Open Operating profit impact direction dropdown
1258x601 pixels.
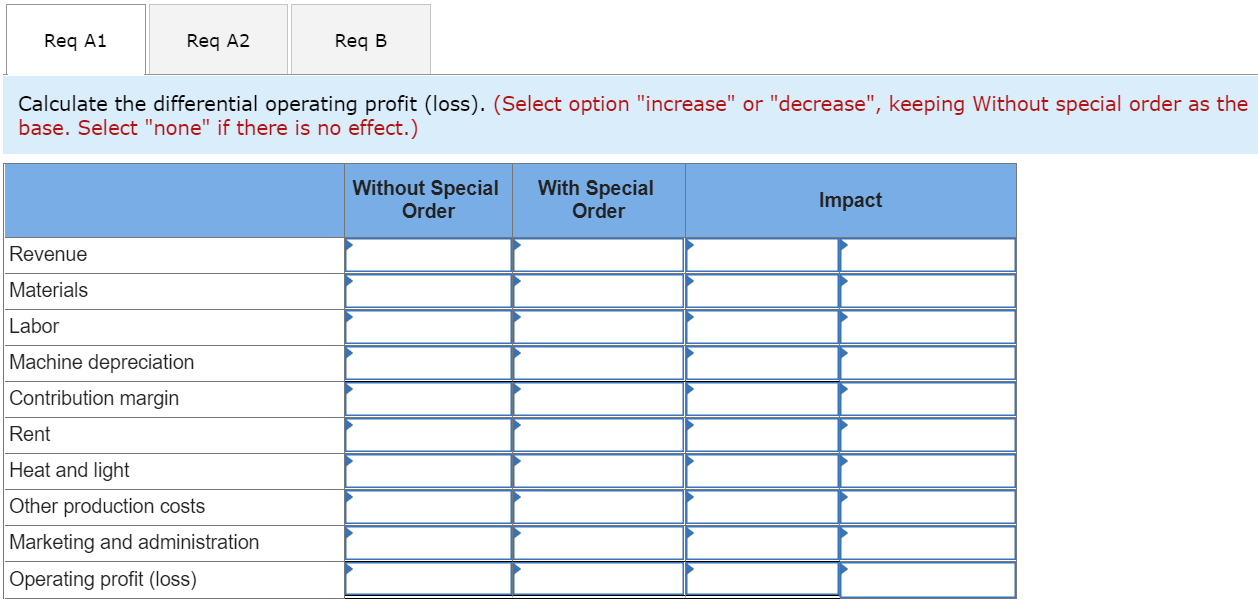pyautogui.click(x=928, y=579)
